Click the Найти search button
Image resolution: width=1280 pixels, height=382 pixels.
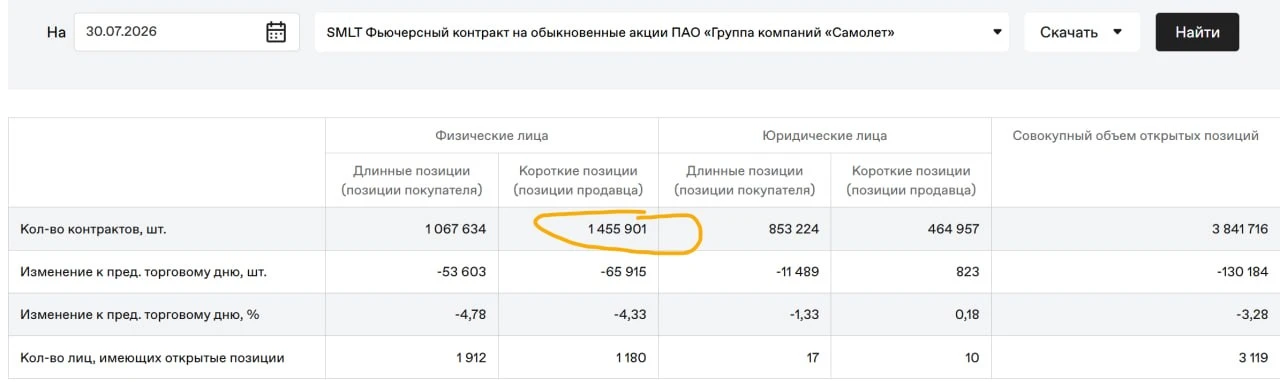(x=1197, y=32)
